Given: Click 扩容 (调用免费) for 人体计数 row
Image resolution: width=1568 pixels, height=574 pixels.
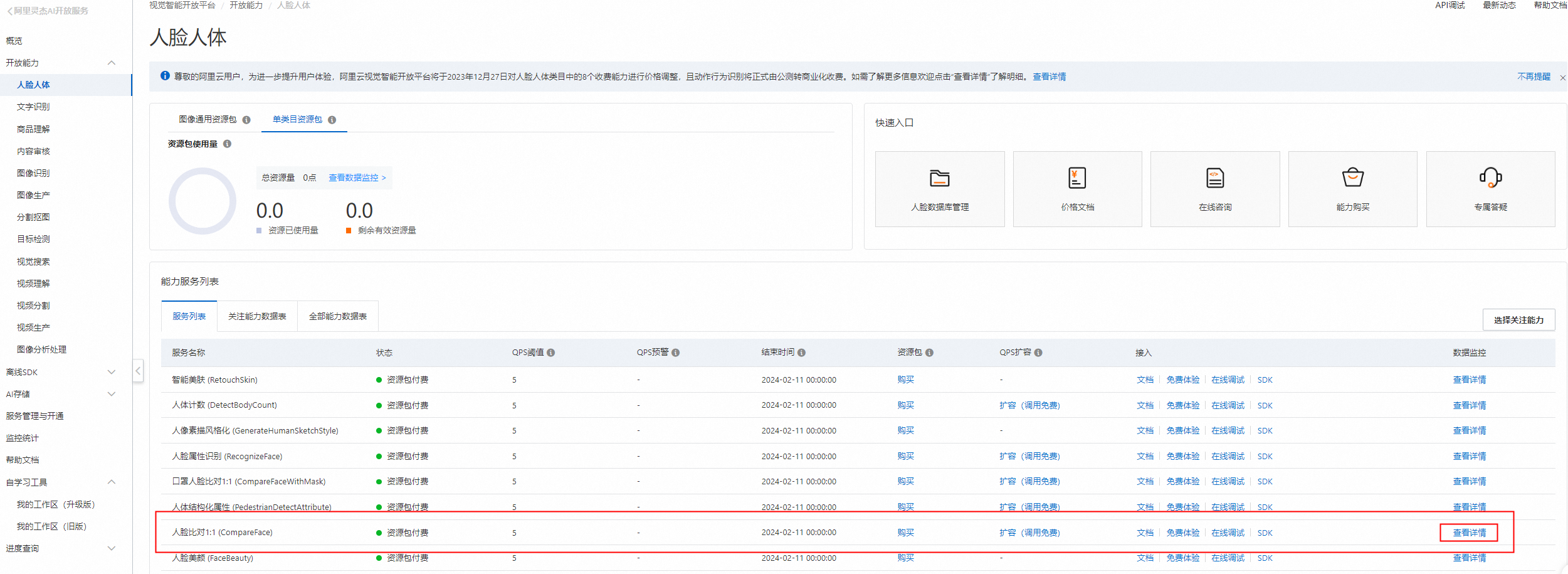Looking at the screenshot, I should 1029,405.
